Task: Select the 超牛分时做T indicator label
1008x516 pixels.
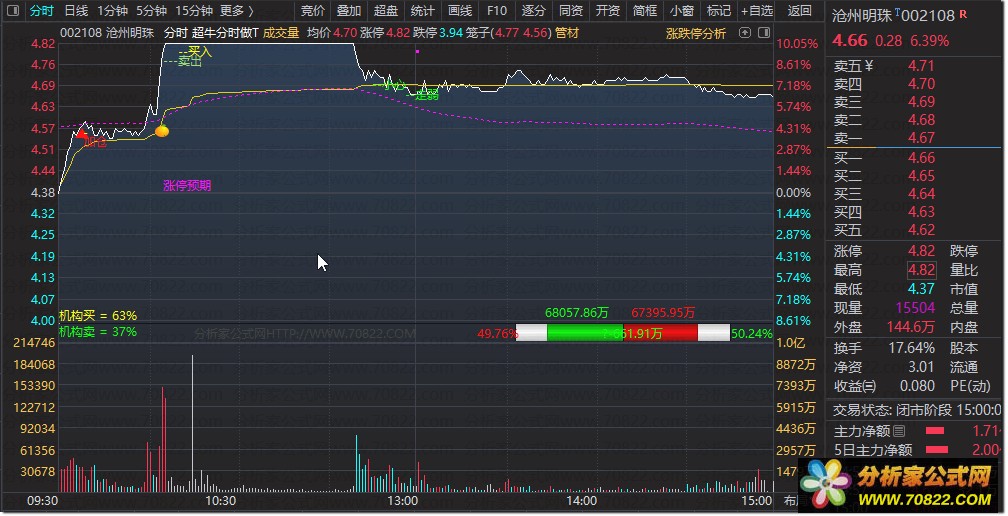Action: coord(225,33)
